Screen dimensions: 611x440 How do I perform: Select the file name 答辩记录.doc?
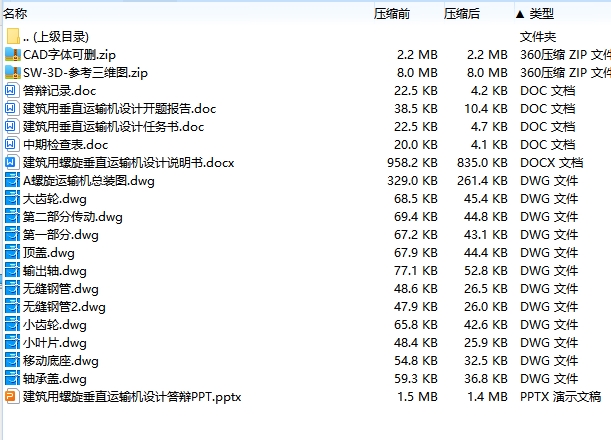coord(60,91)
